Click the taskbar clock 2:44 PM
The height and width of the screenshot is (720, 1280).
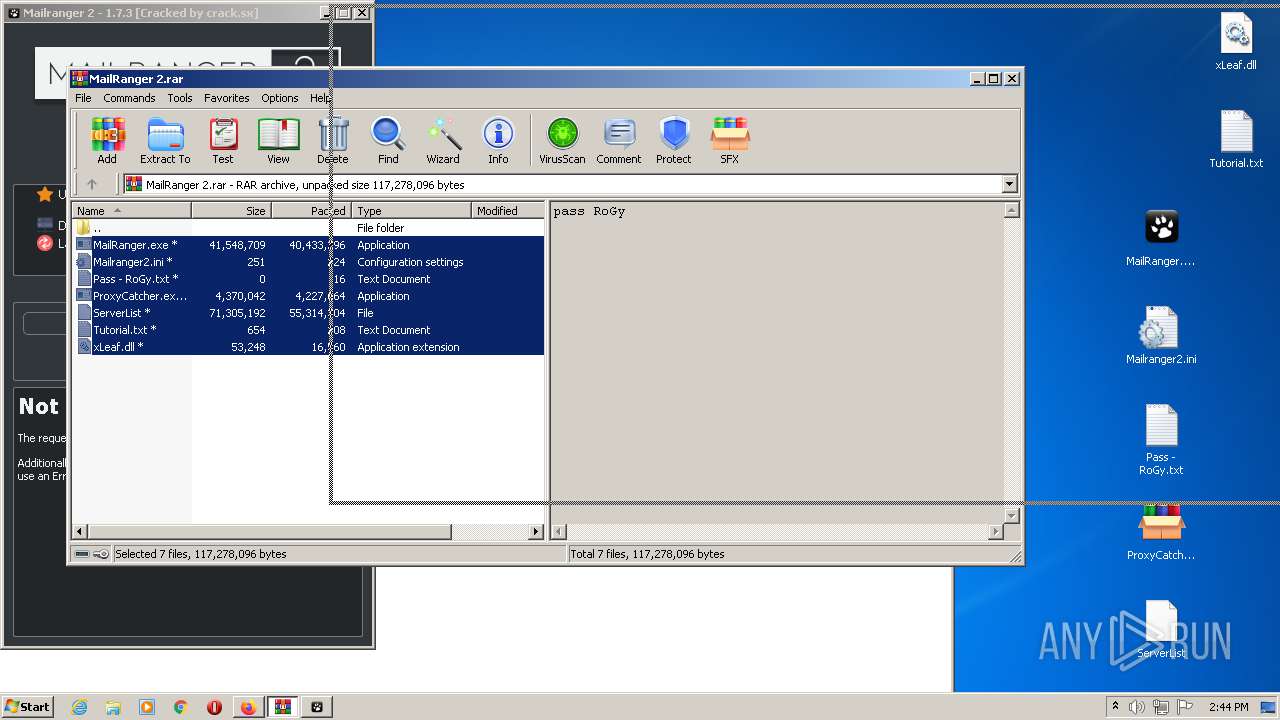(x=1228, y=707)
